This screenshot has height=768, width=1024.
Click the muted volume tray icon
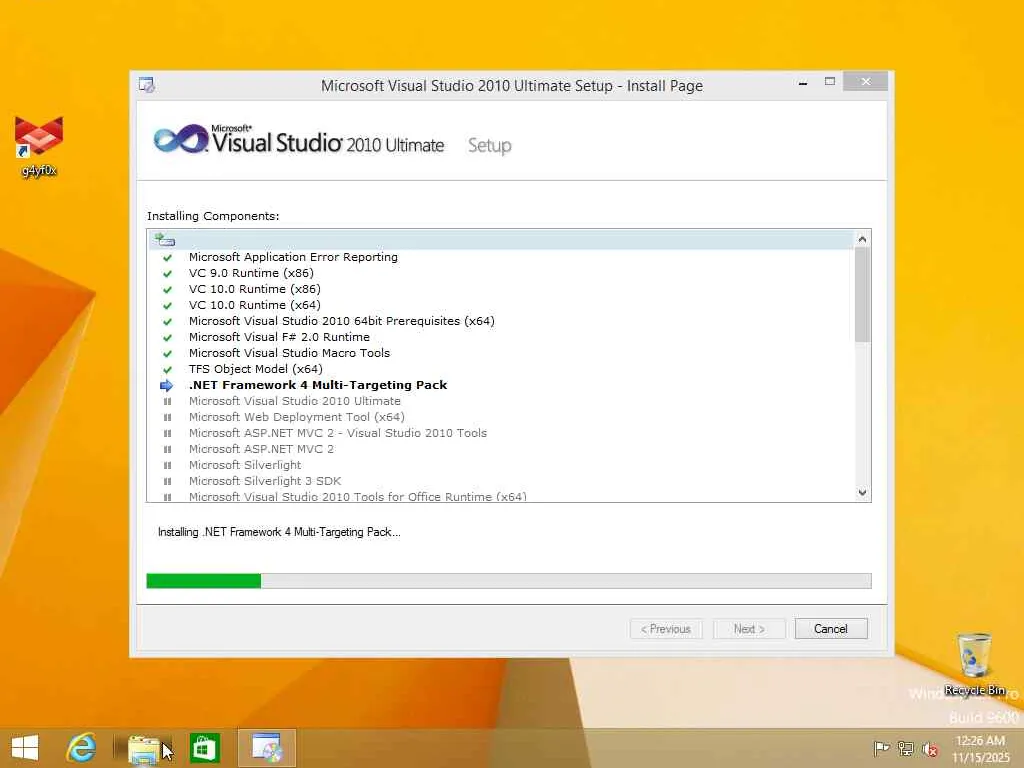[930, 749]
